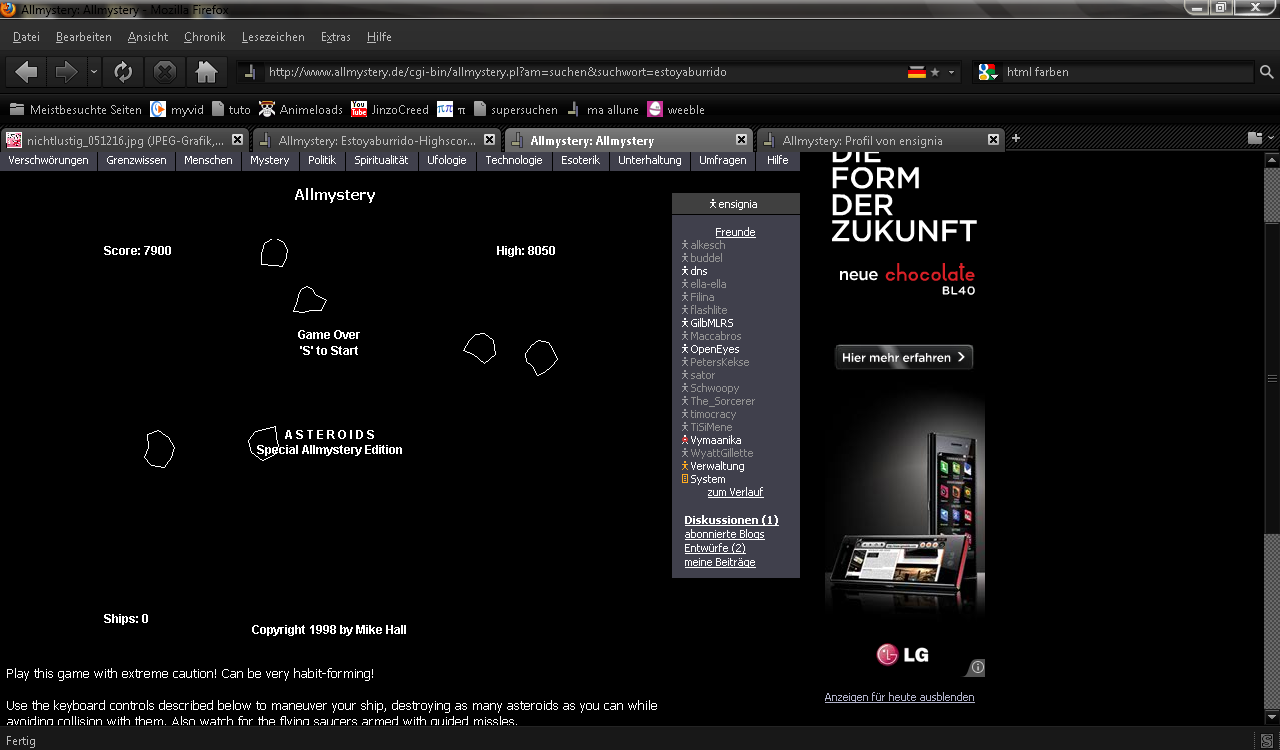The image size is (1280, 750).
Task: Open abonnierte Blogs link
Action: (x=724, y=534)
